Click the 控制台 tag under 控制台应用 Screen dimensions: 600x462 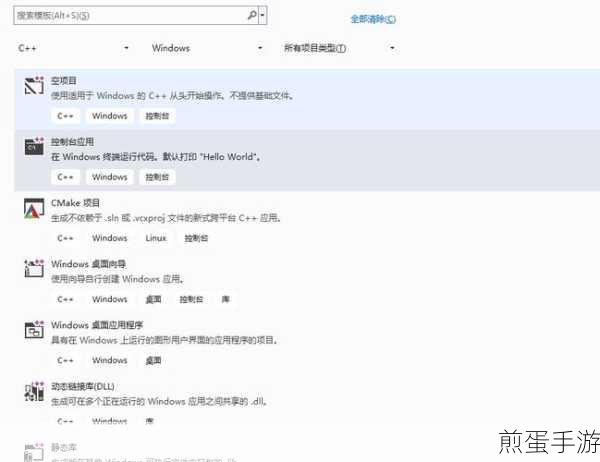[x=157, y=177]
